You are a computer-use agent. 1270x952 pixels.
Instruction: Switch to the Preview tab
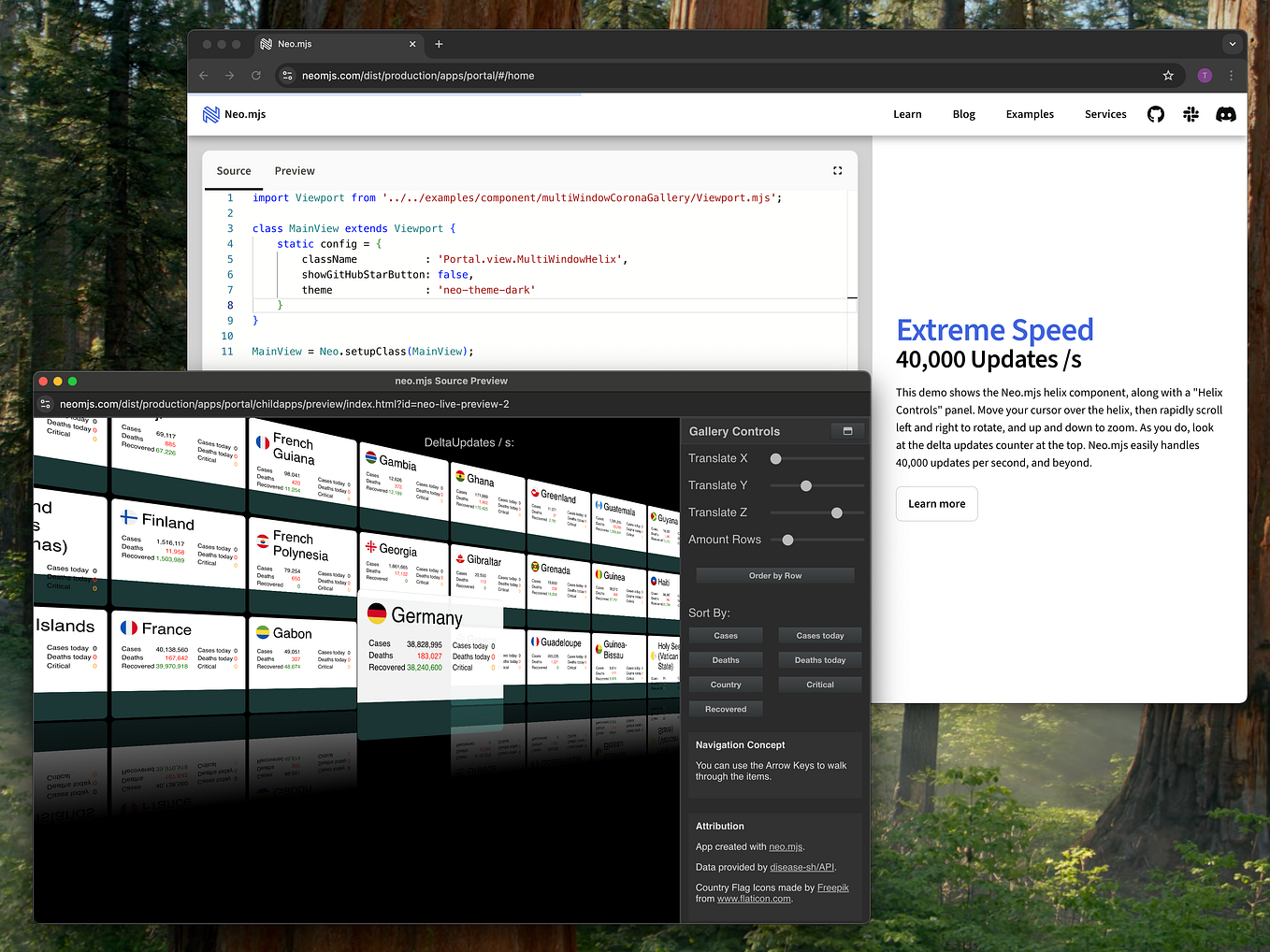[x=295, y=171]
